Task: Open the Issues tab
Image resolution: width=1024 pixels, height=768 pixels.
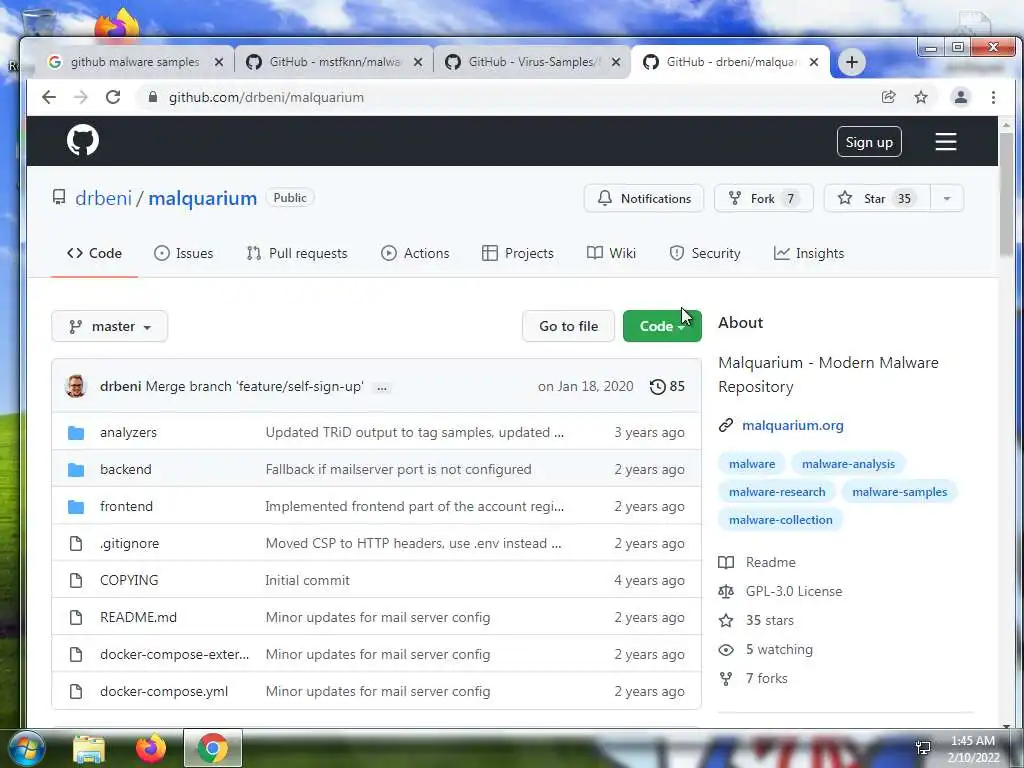Action: click(184, 253)
